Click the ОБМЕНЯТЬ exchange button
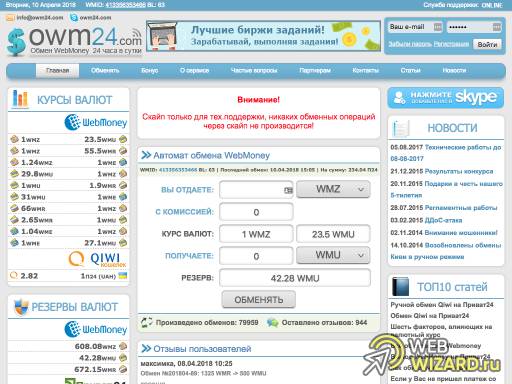This screenshot has width=512, height=384. pyautogui.click(x=259, y=300)
